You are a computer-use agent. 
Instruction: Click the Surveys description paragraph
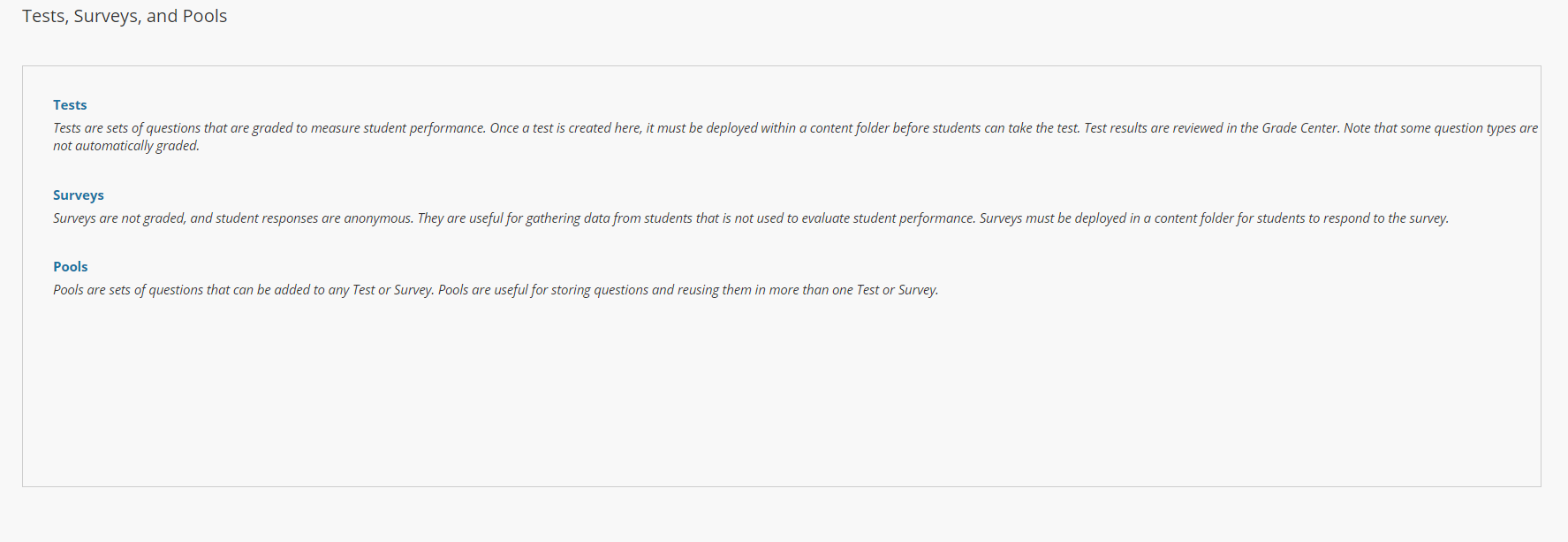[751, 218]
